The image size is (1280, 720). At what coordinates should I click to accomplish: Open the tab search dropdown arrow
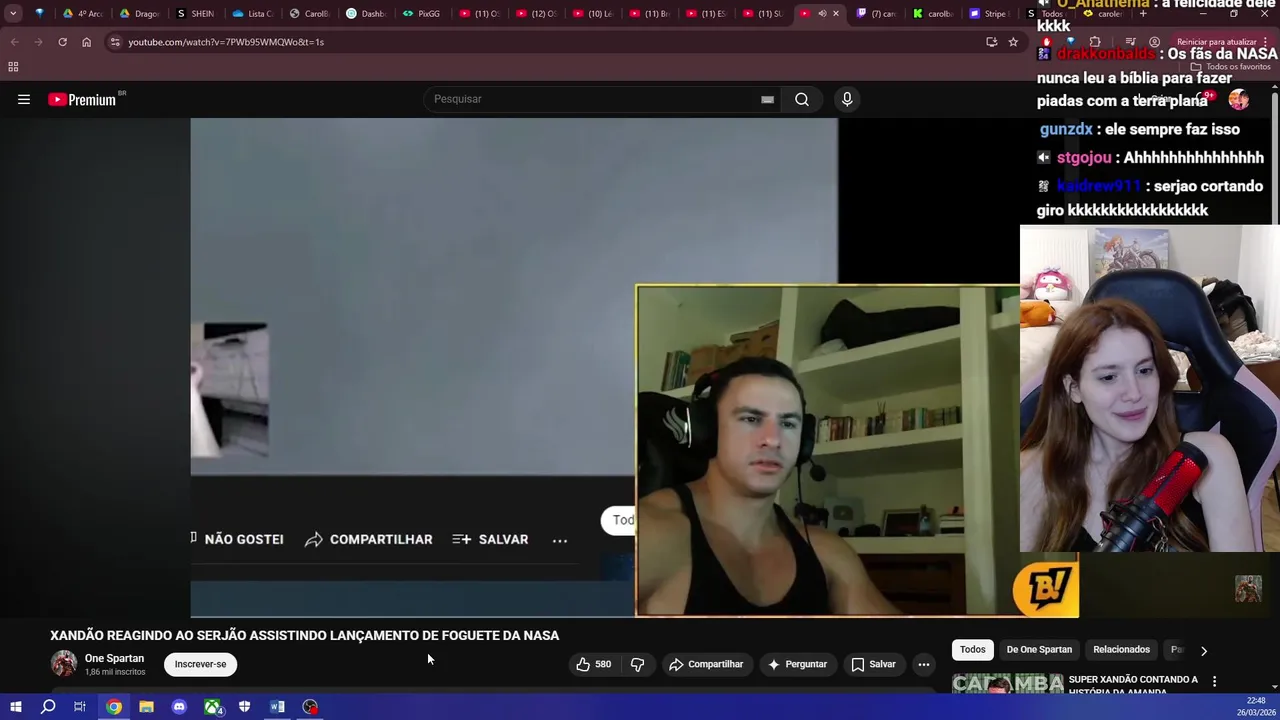(x=13, y=14)
